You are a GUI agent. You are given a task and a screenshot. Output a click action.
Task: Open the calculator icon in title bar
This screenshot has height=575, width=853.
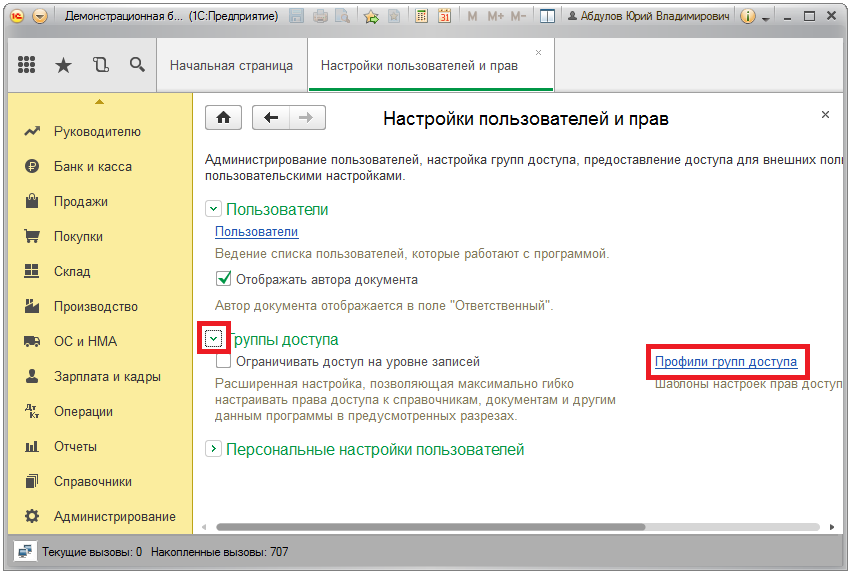click(x=421, y=17)
